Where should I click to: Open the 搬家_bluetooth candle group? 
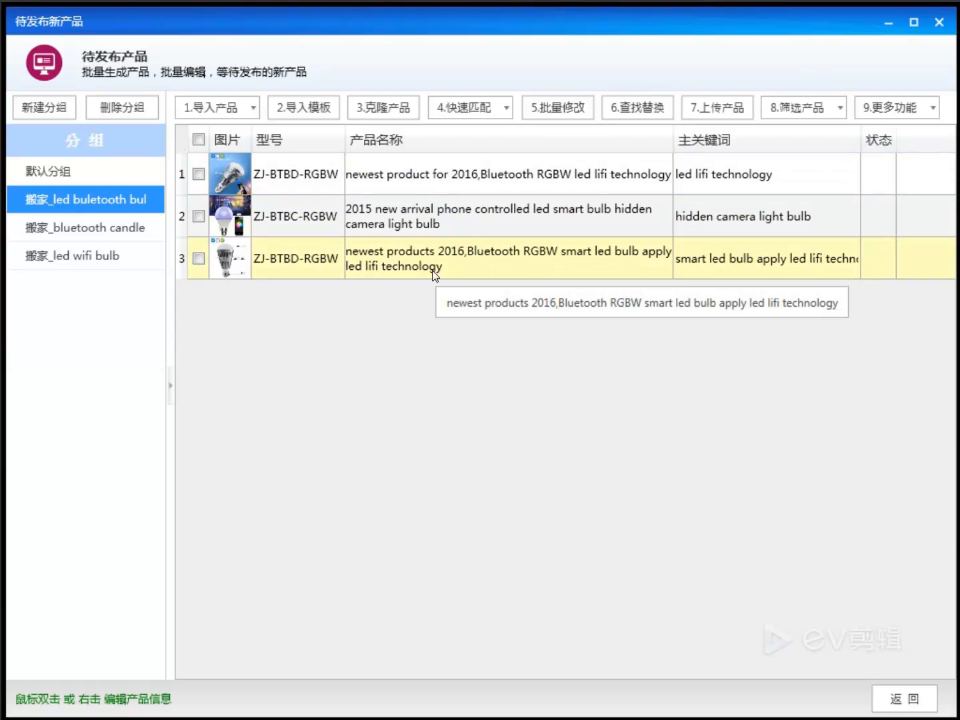(x=86, y=228)
